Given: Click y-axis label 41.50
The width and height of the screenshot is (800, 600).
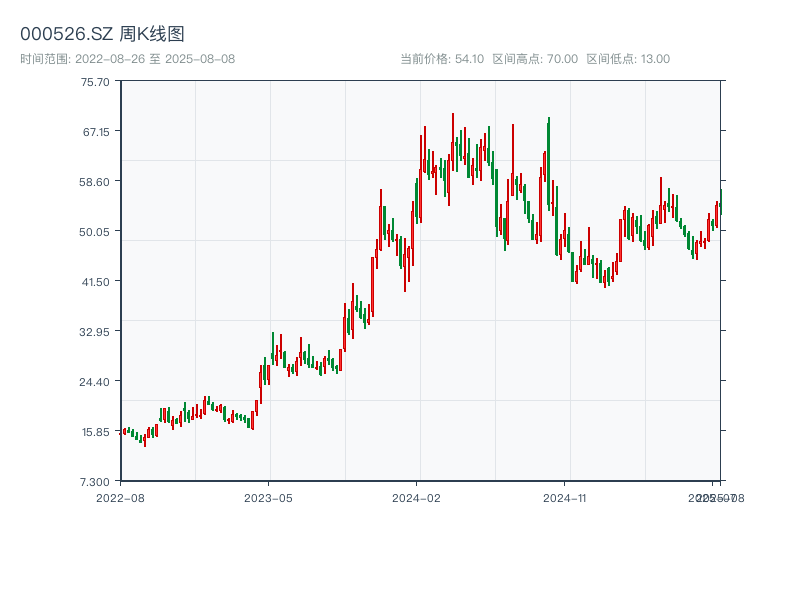Looking at the screenshot, I should click(95, 282).
